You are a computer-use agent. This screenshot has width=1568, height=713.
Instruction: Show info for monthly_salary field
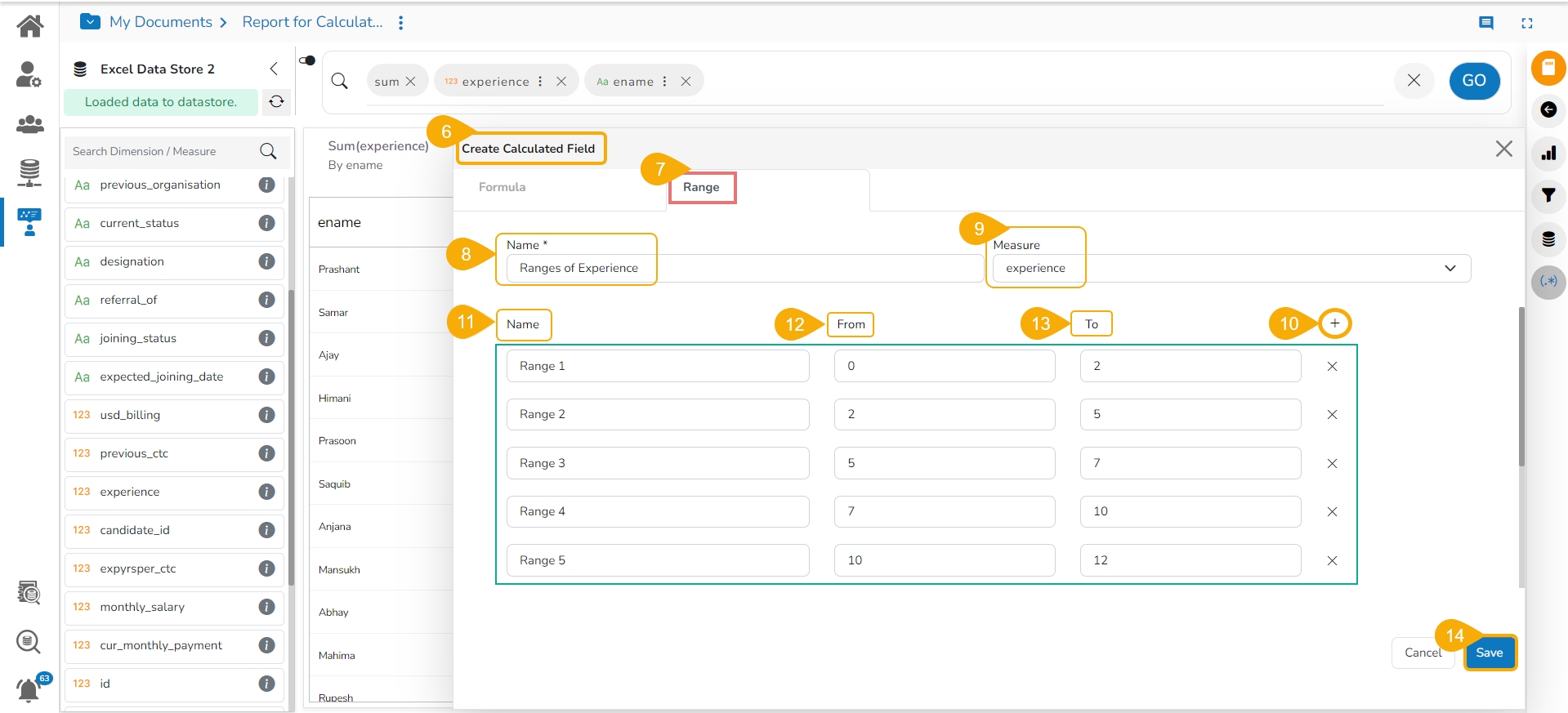coord(266,607)
